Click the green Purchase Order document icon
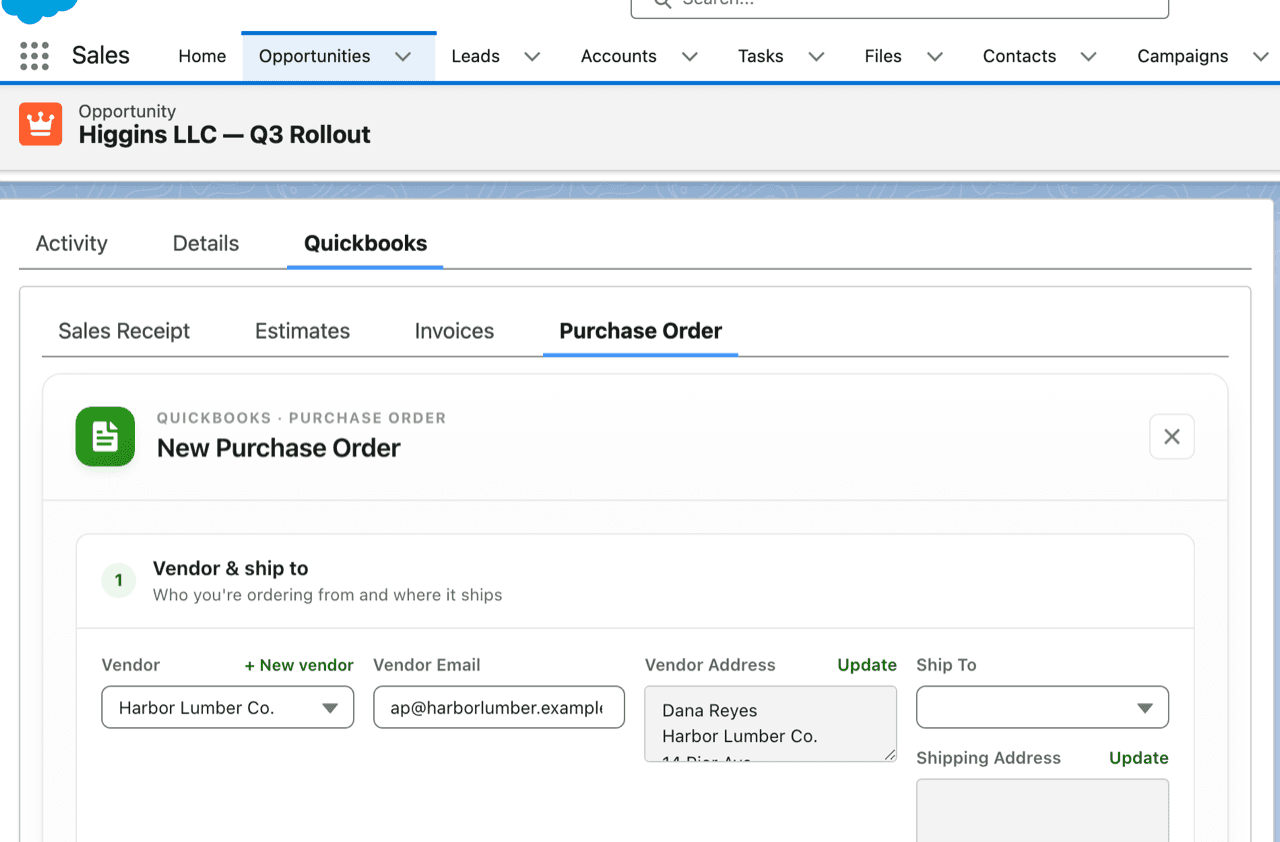Screen dimensions: 1280x842 [x=105, y=436]
